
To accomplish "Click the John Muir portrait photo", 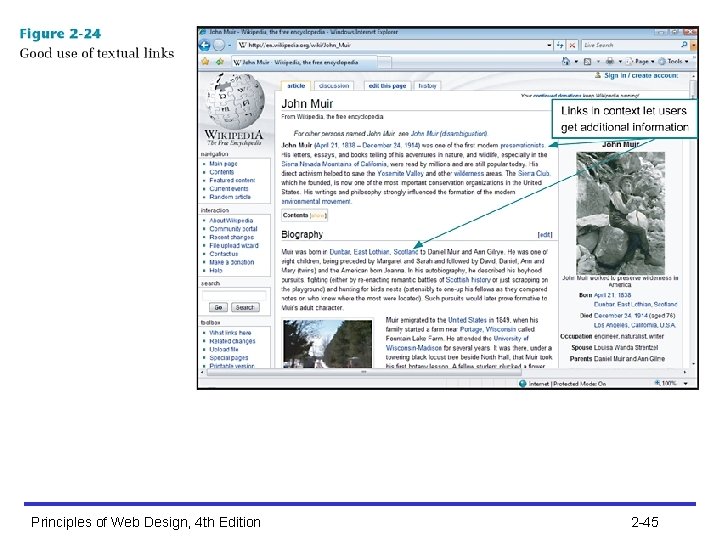I will tap(620, 214).
